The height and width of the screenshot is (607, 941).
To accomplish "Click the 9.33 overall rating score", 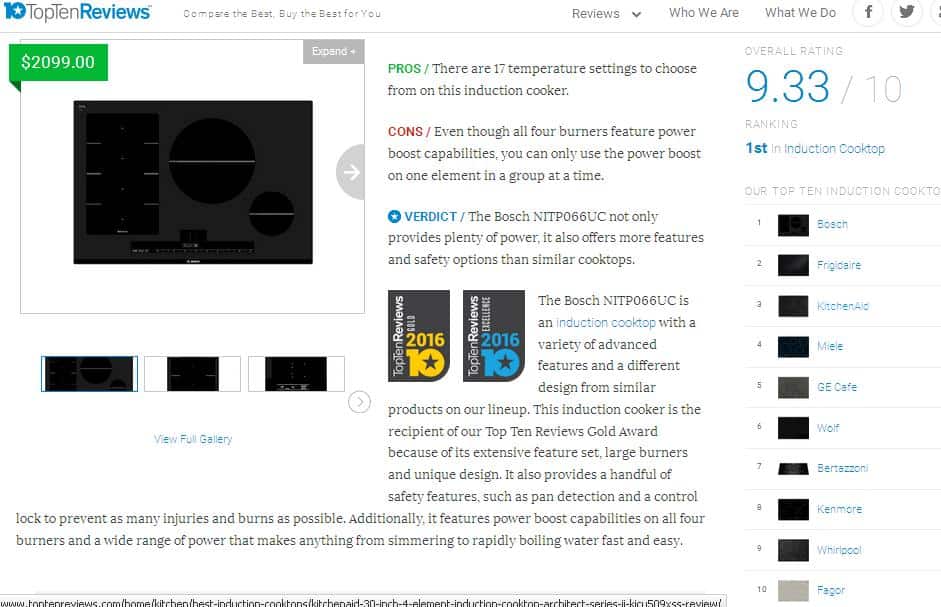I will pos(788,86).
